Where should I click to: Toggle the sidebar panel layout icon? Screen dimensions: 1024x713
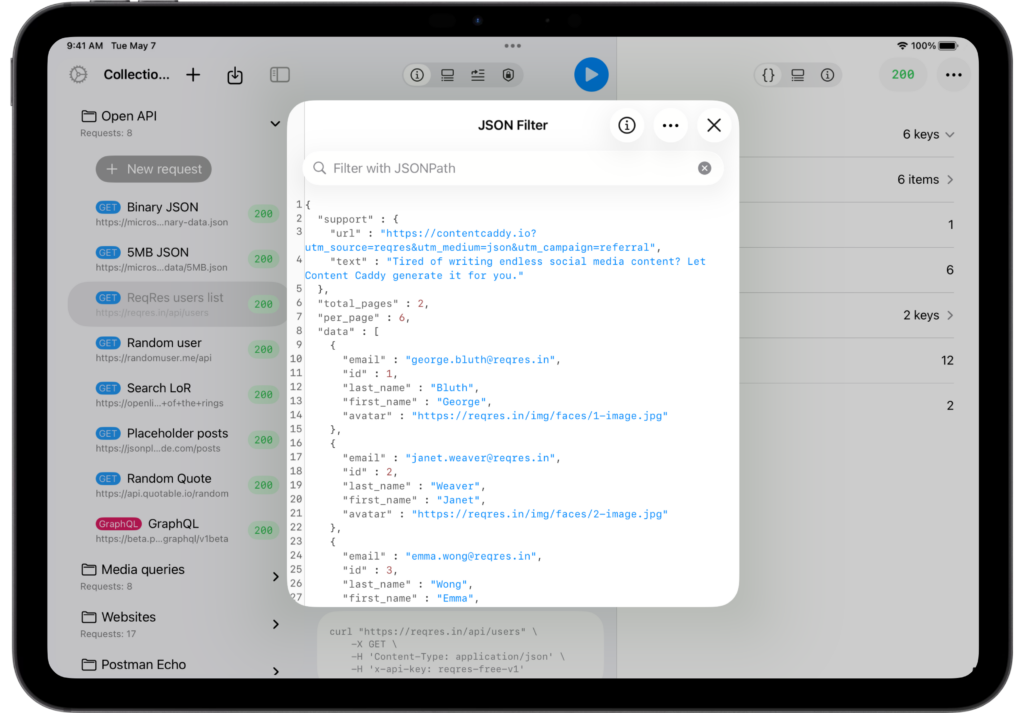tap(280, 75)
